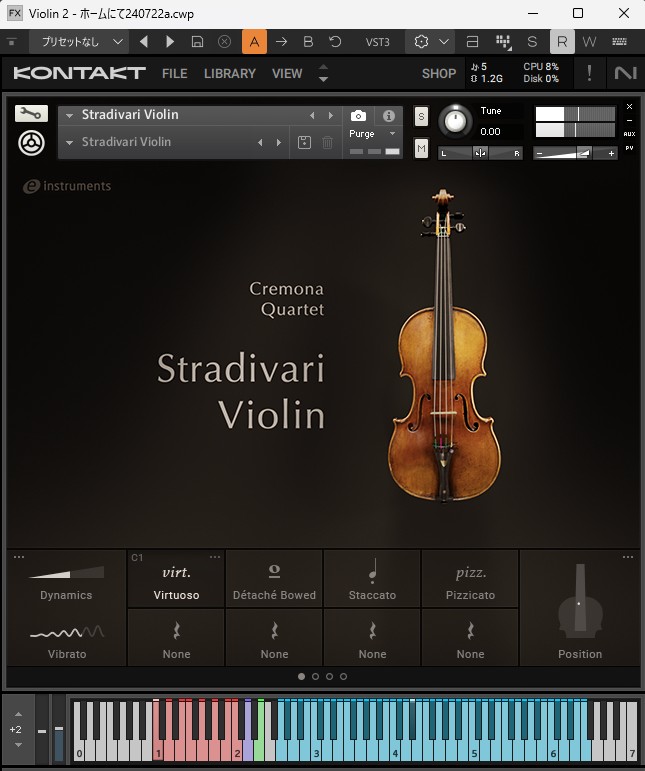Expand the gear settings dropdown arrow
Viewport: 645px width, 771px height.
443,42
